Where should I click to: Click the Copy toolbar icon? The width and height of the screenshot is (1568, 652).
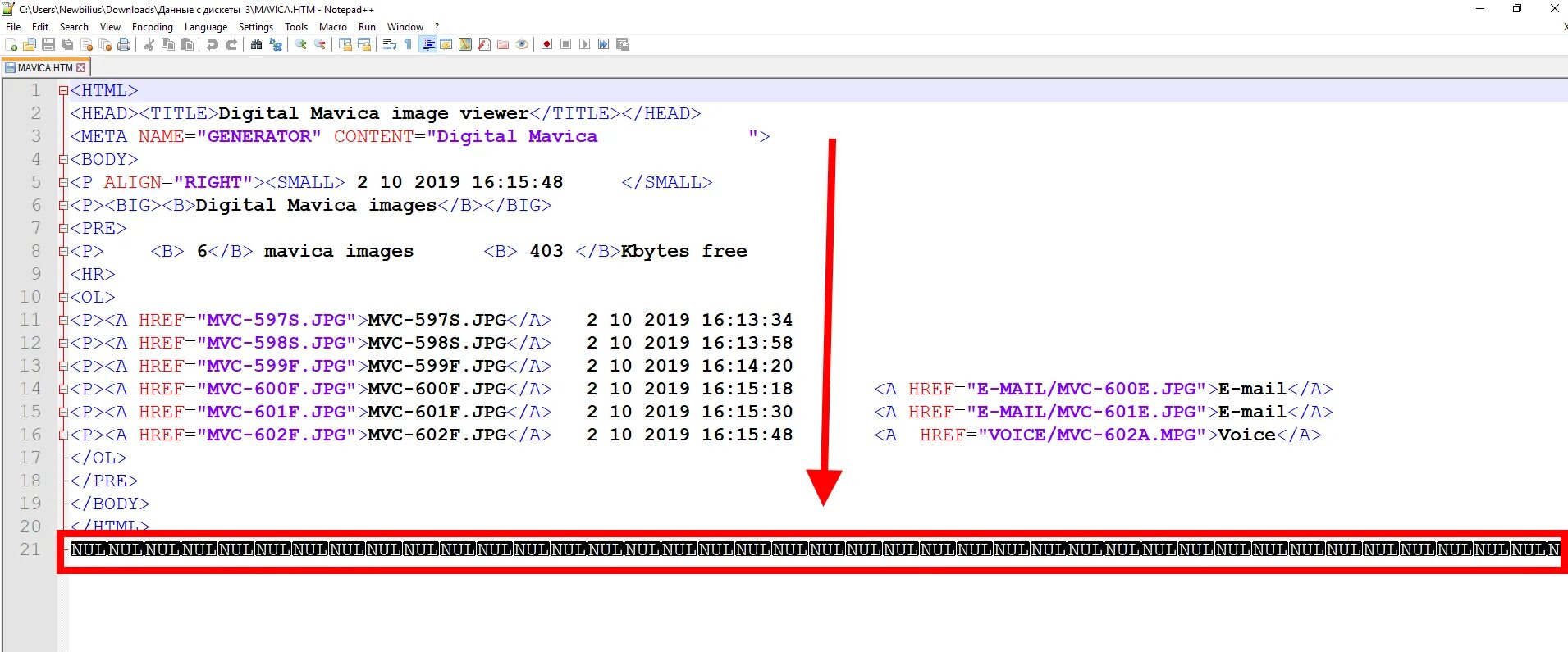pyautogui.click(x=168, y=44)
